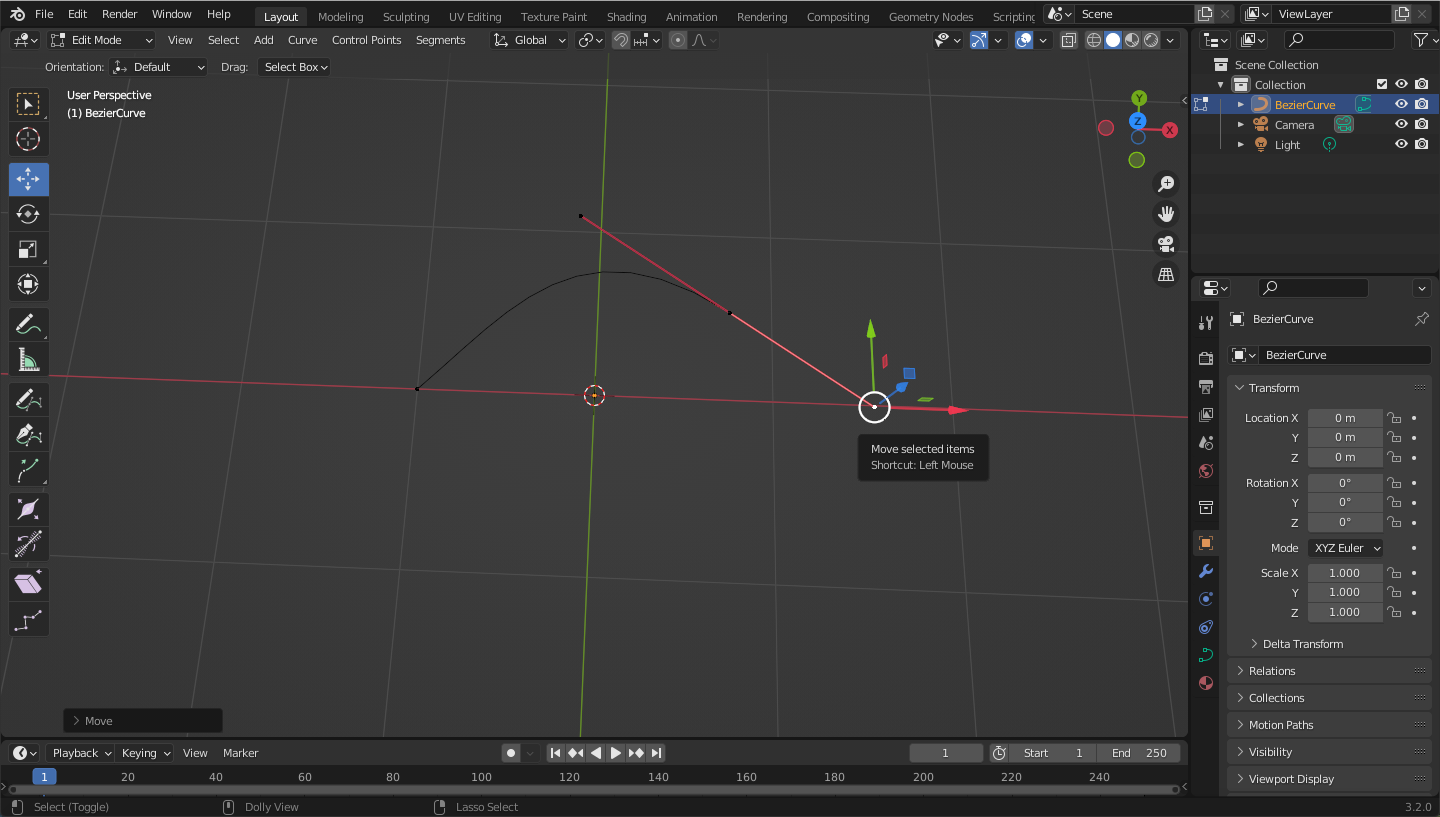Select the Curve Pen tool
This screenshot has height=817, width=1440.
[28, 435]
